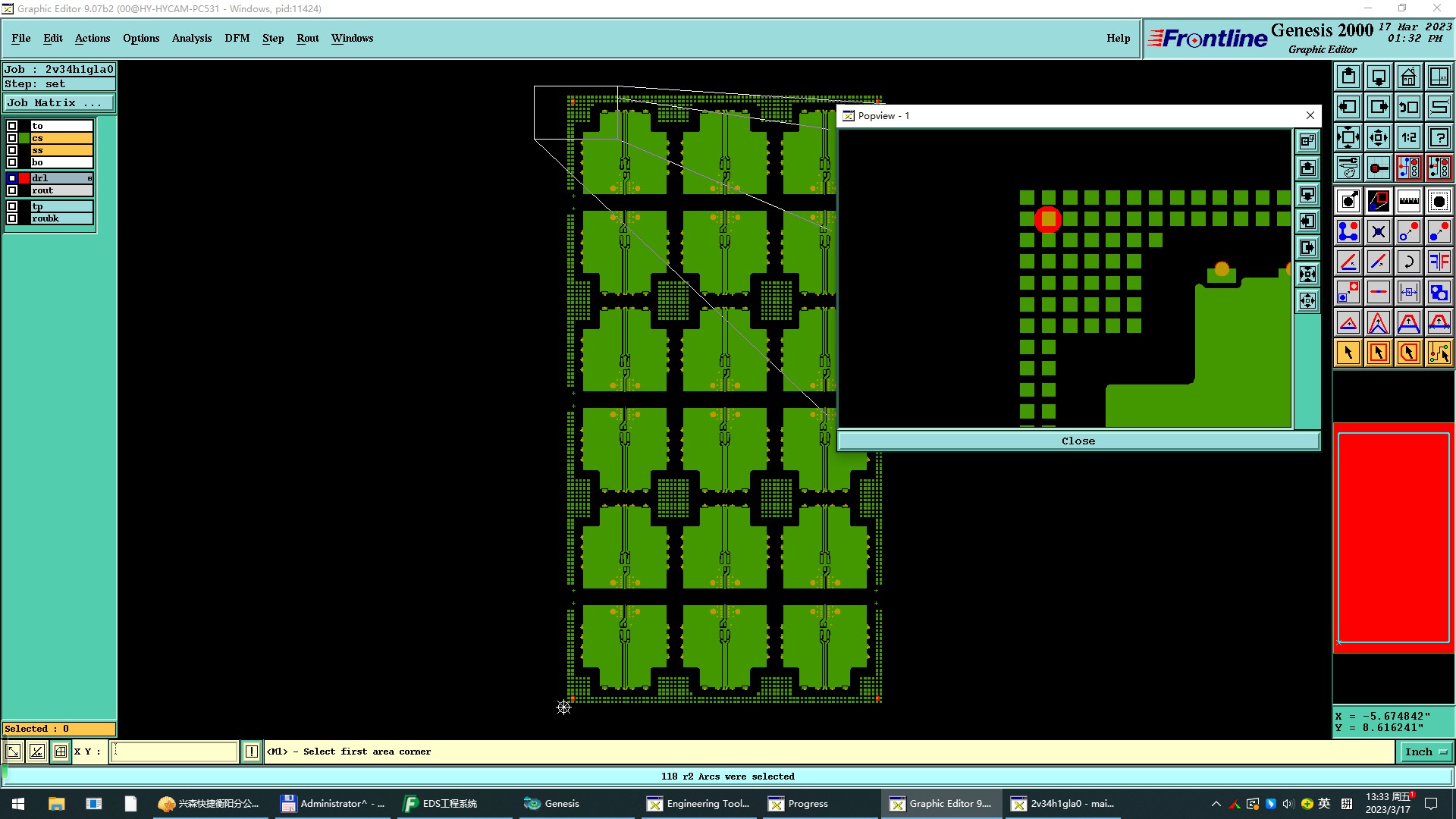The image size is (1456, 819).
Task: Click the red drl layer color swatch
Action: coord(24,178)
